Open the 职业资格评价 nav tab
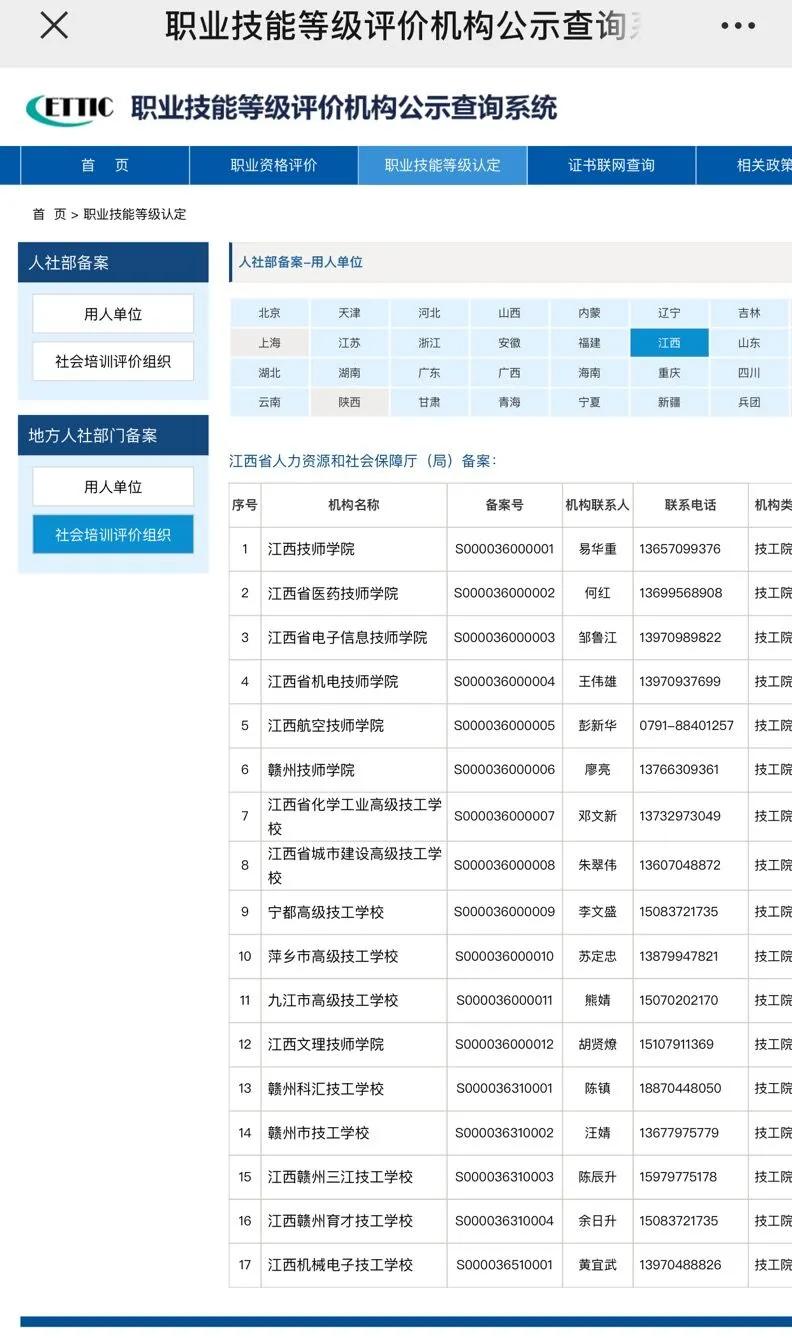The width and height of the screenshot is (792, 1339). [x=274, y=165]
